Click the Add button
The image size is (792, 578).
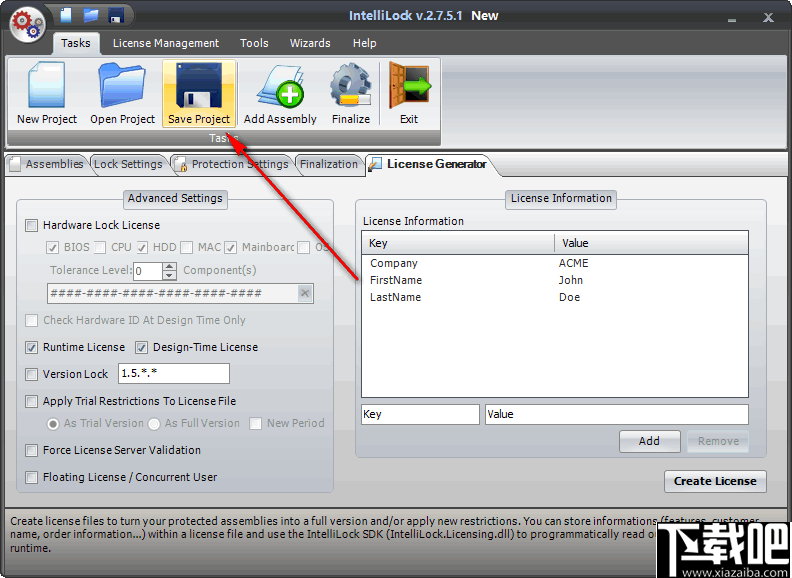(x=650, y=442)
